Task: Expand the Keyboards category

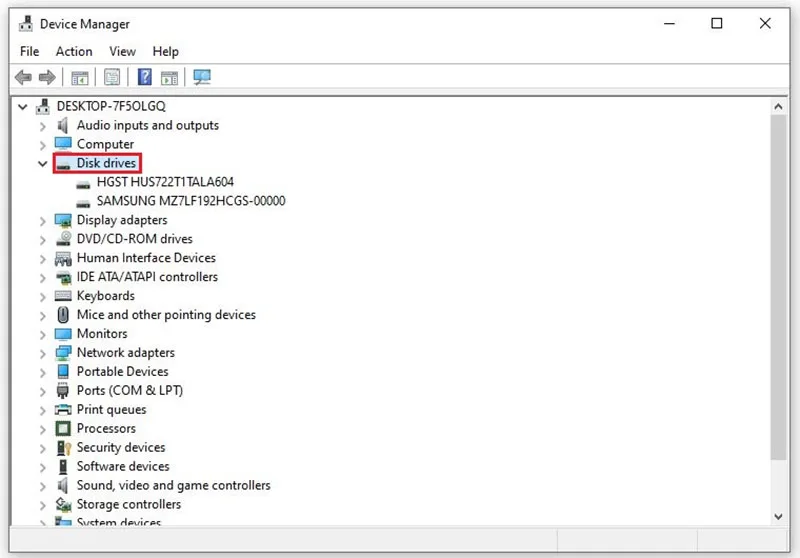Action: 43,297
